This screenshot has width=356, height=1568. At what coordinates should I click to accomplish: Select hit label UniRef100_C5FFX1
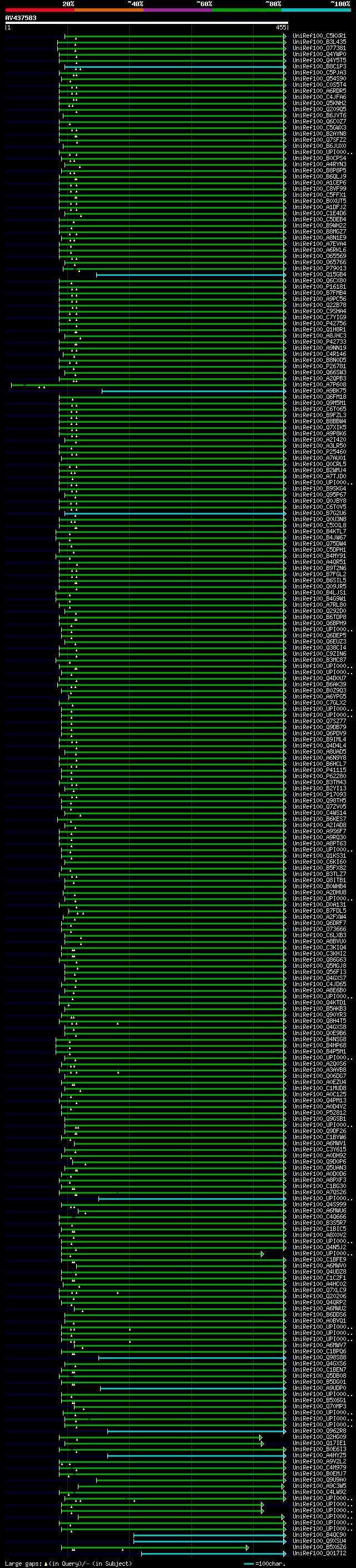pyautogui.click(x=319, y=195)
